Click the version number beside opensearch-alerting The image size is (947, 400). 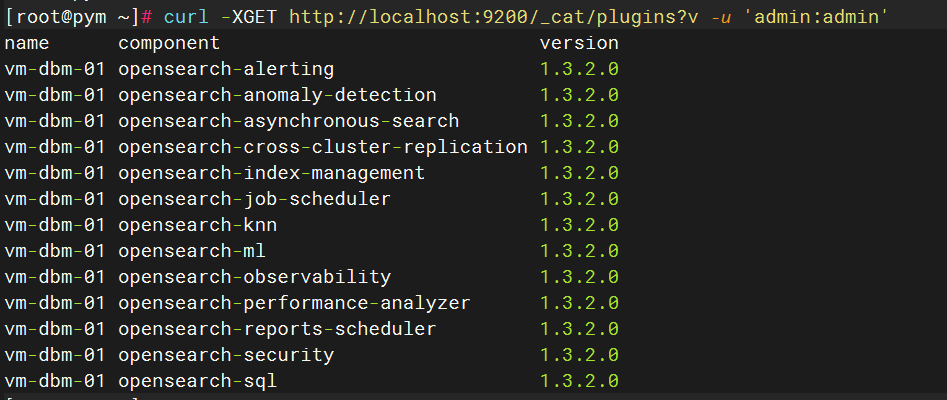[579, 69]
